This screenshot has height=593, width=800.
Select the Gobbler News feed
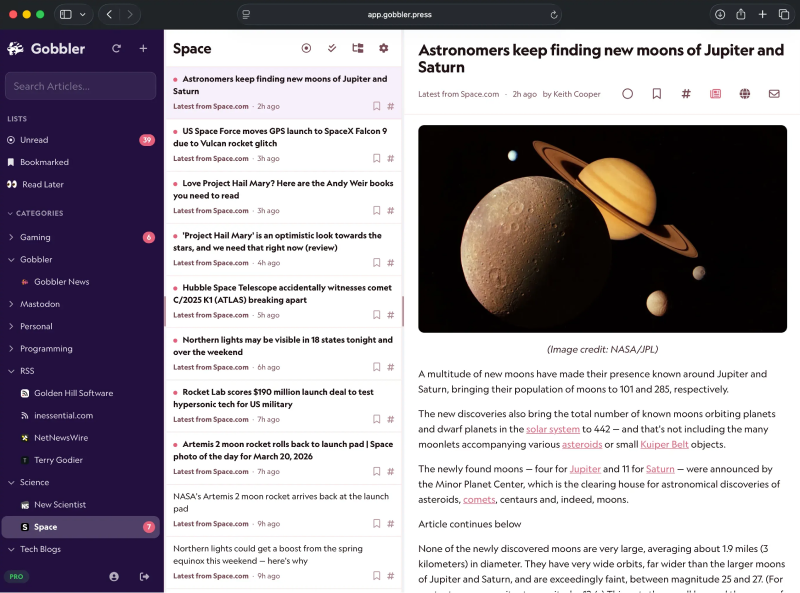click(81, 282)
